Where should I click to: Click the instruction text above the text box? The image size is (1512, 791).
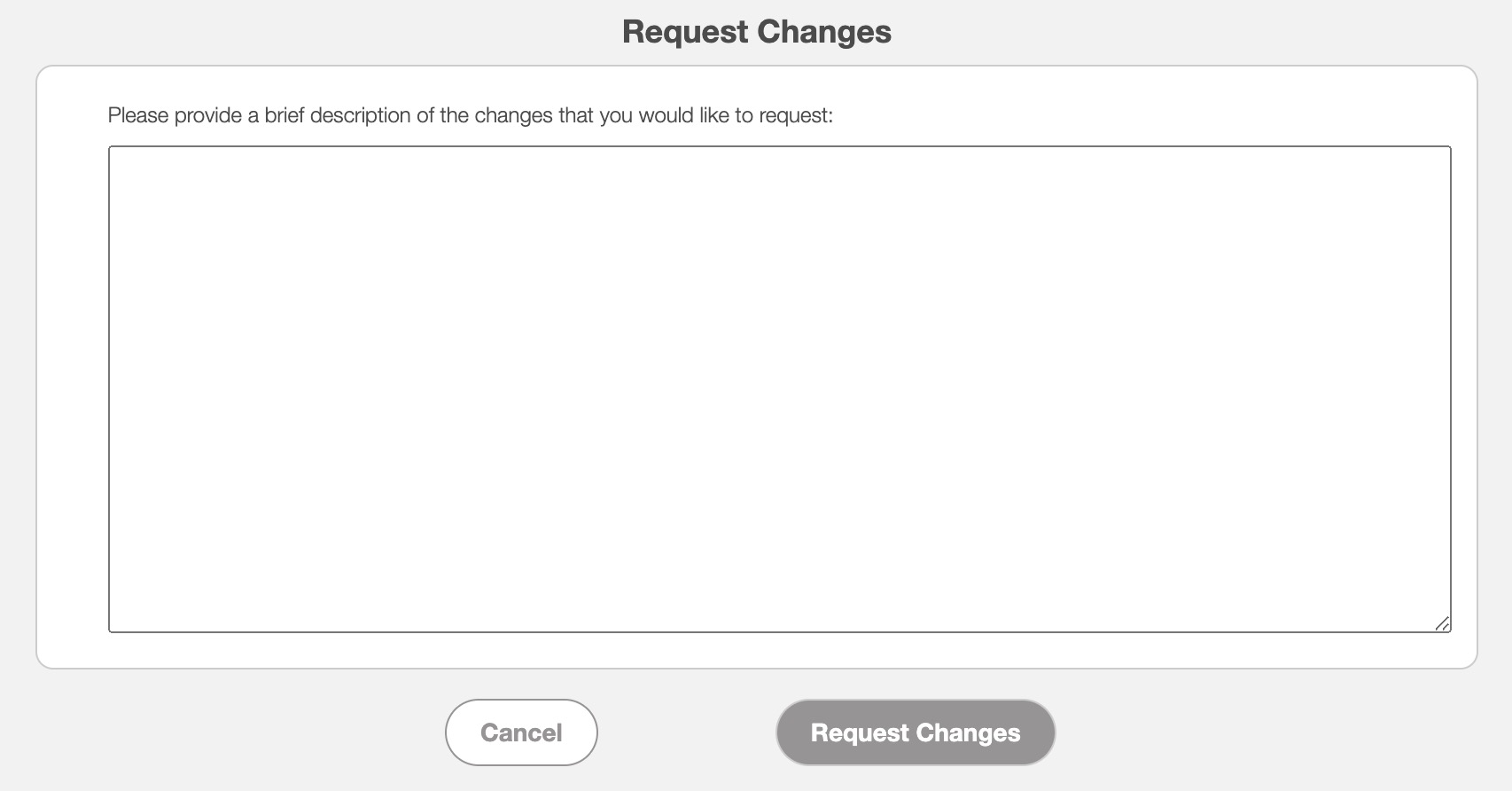pos(470,115)
